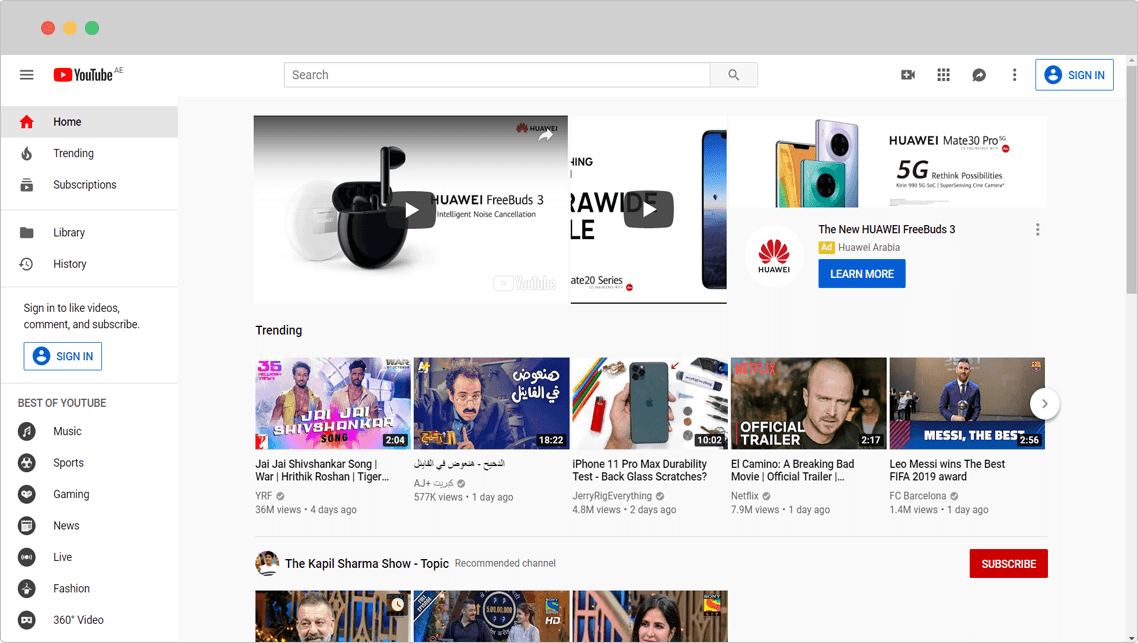
Task: Click the News icon in sidebar
Action: [x=27, y=525]
